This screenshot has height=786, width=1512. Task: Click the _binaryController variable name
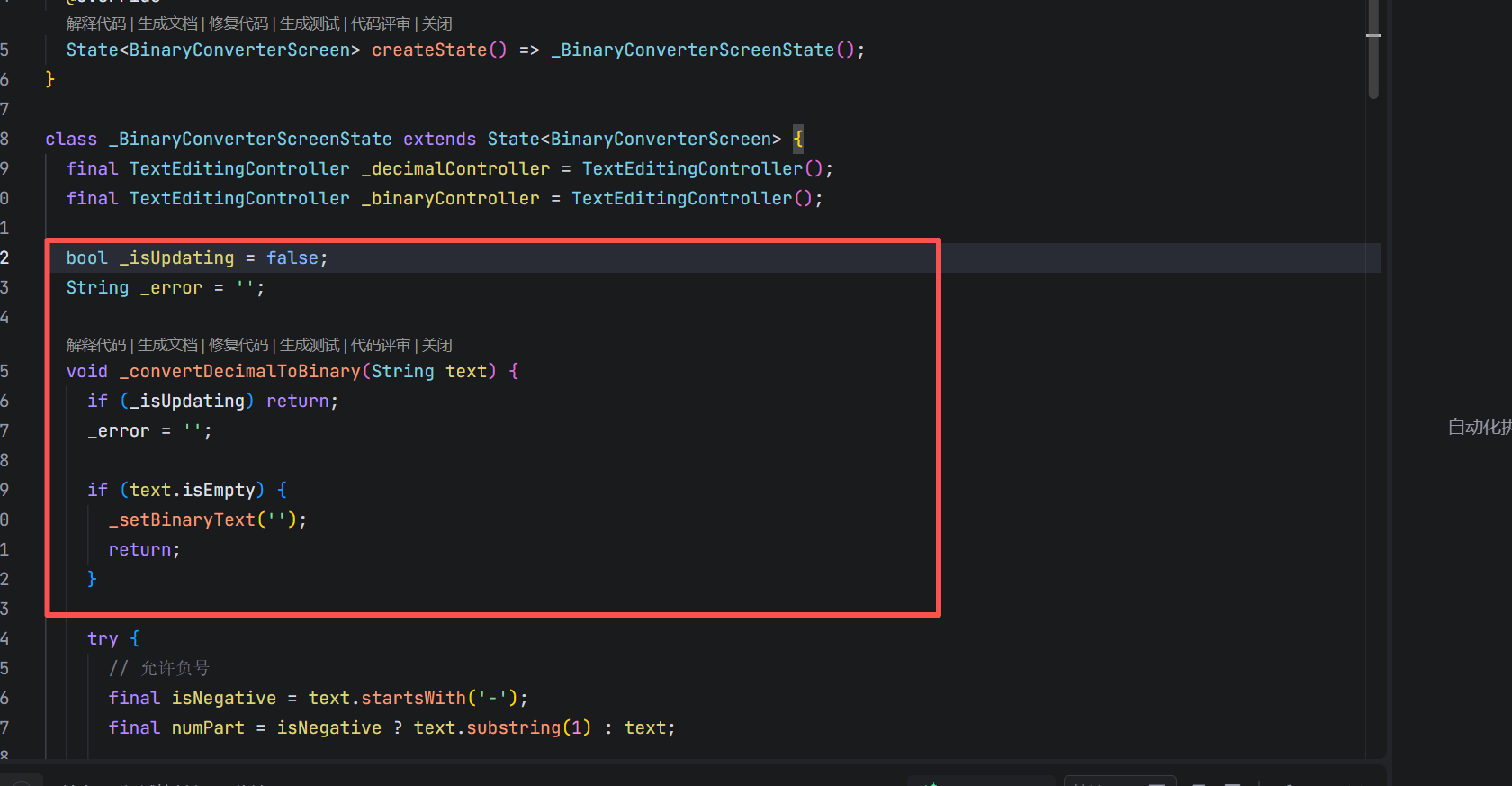(x=450, y=198)
